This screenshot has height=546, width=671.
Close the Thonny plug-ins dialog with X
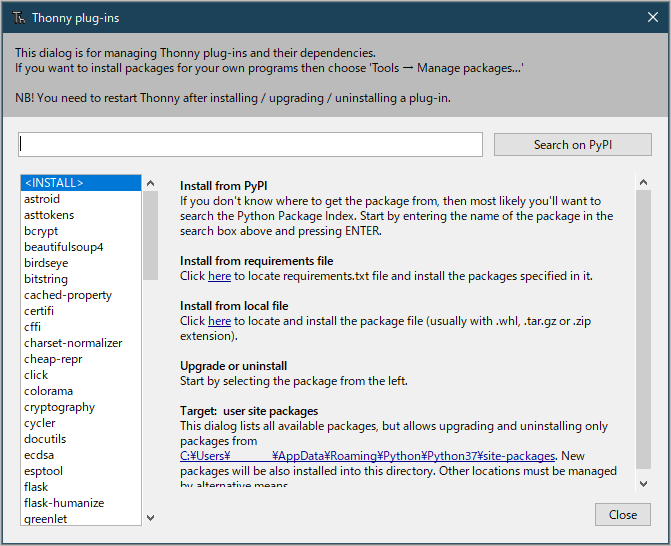click(x=652, y=17)
